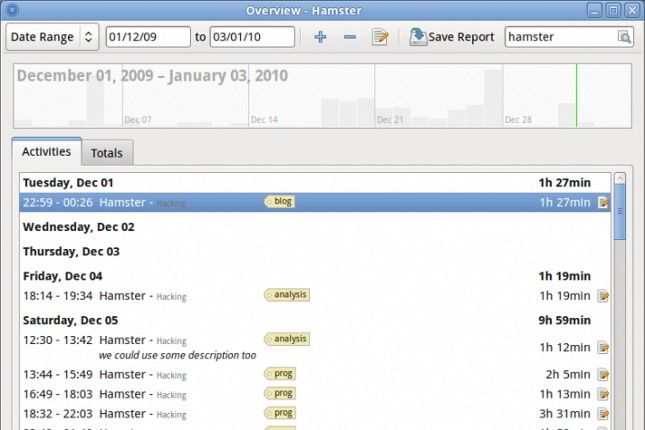
Task: Click the hamster search field
Action: [x=569, y=37]
